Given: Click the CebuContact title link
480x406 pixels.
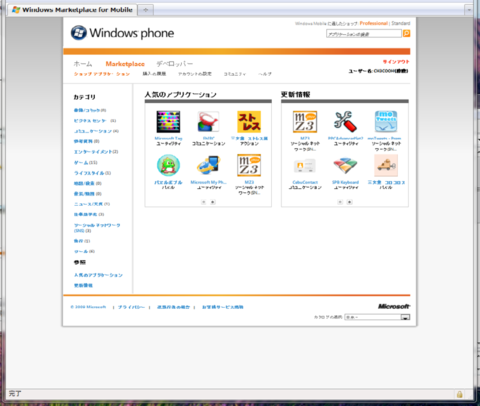Looking at the screenshot, I should (305, 182).
